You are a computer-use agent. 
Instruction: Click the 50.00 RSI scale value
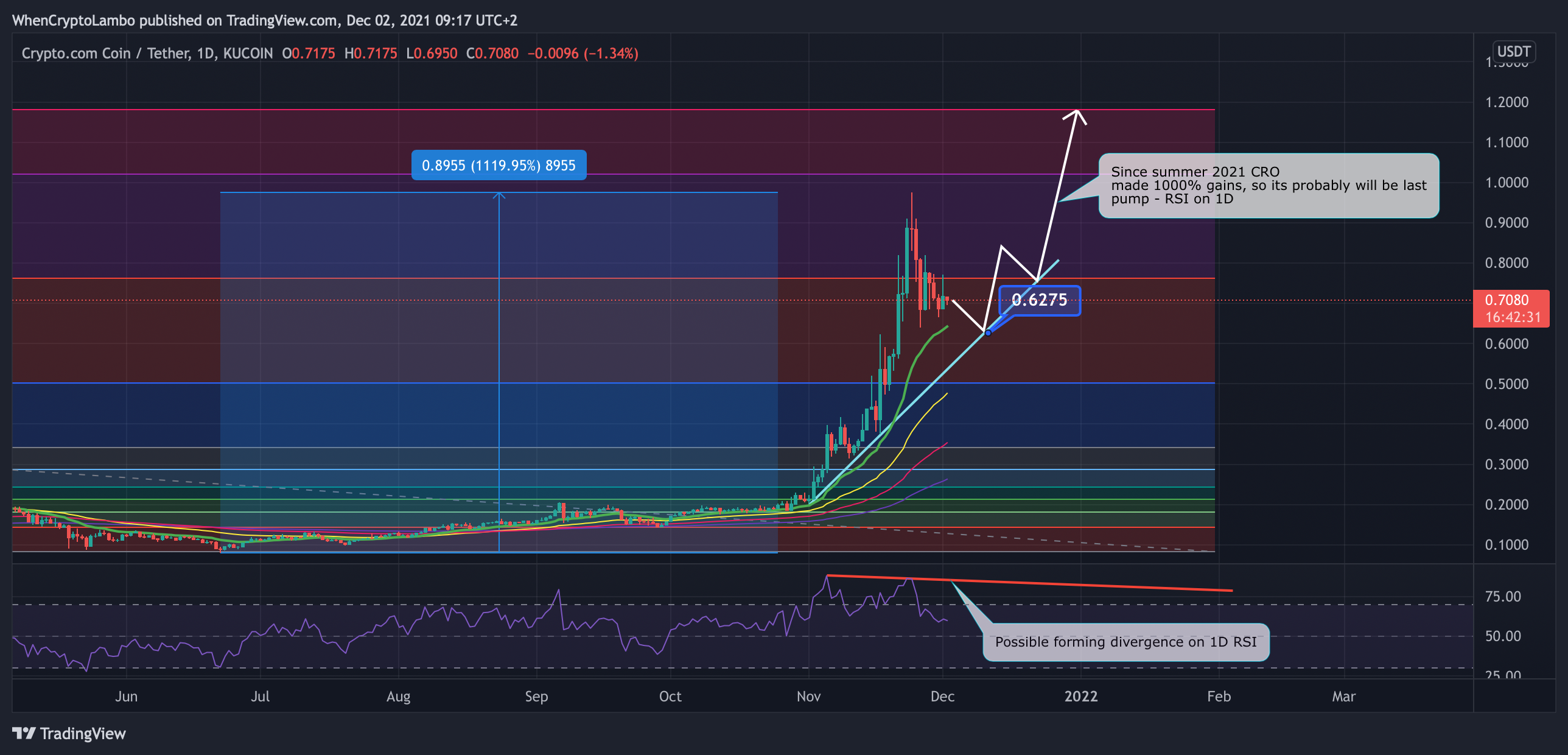pos(1503,636)
